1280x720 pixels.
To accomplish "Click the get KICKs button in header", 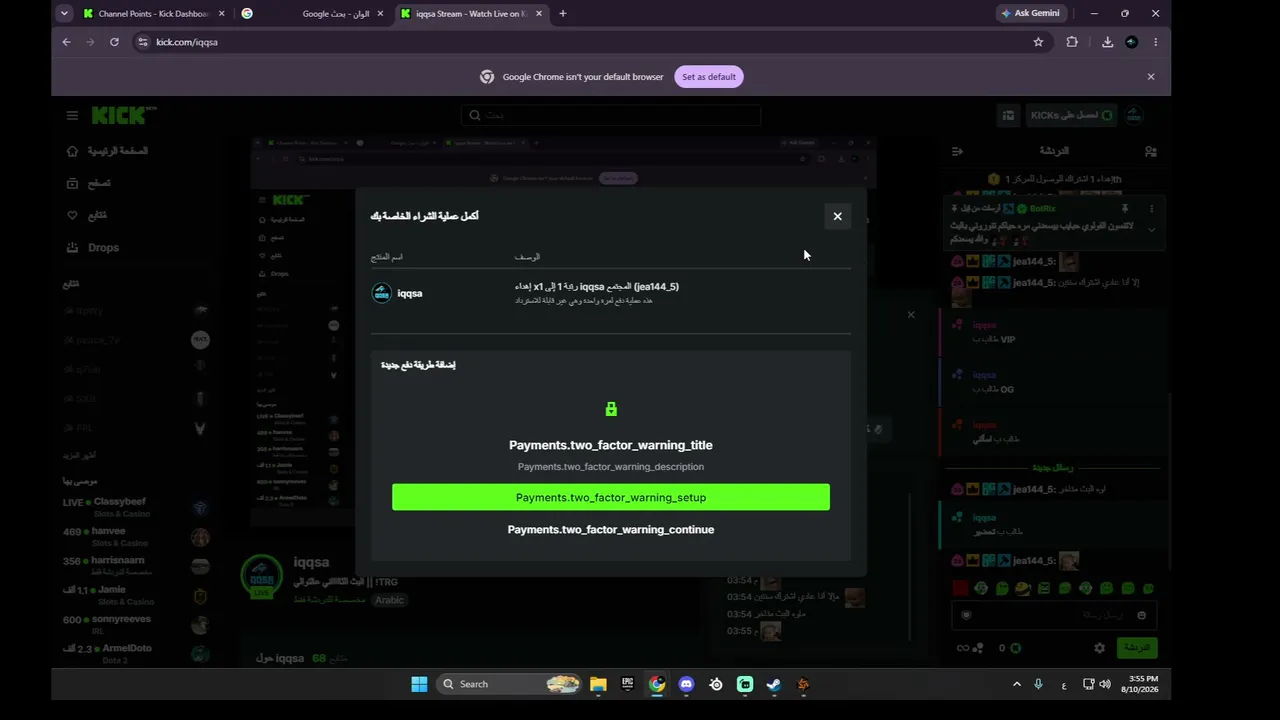I will pos(1071,115).
